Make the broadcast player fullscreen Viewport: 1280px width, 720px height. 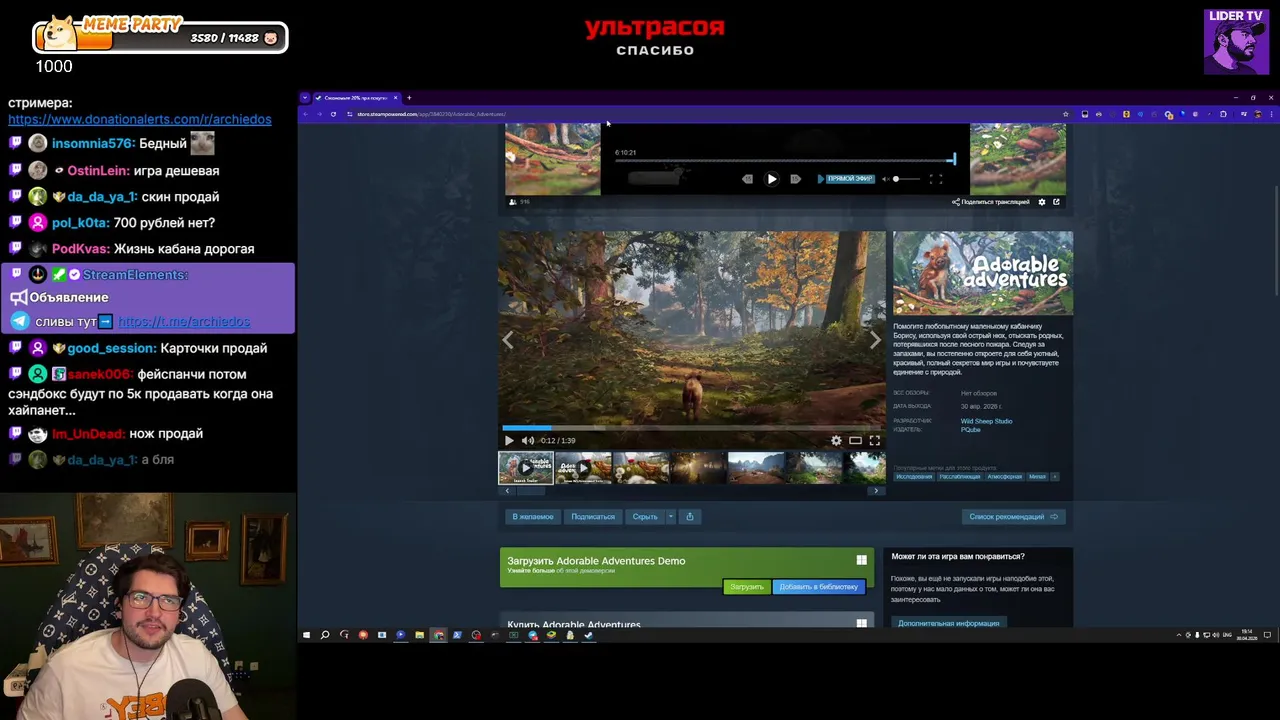936,179
